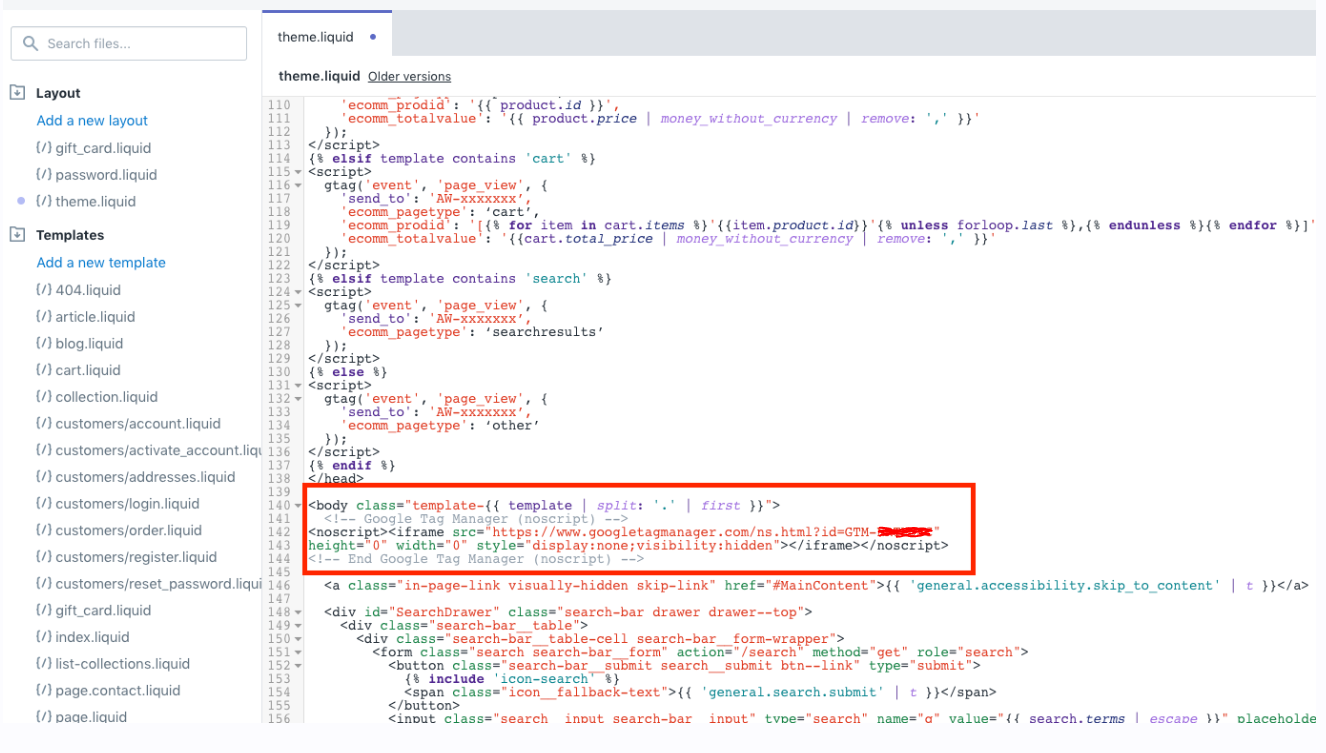Fold the button element at line 152
The height and width of the screenshot is (753, 1326).
pos(299,665)
